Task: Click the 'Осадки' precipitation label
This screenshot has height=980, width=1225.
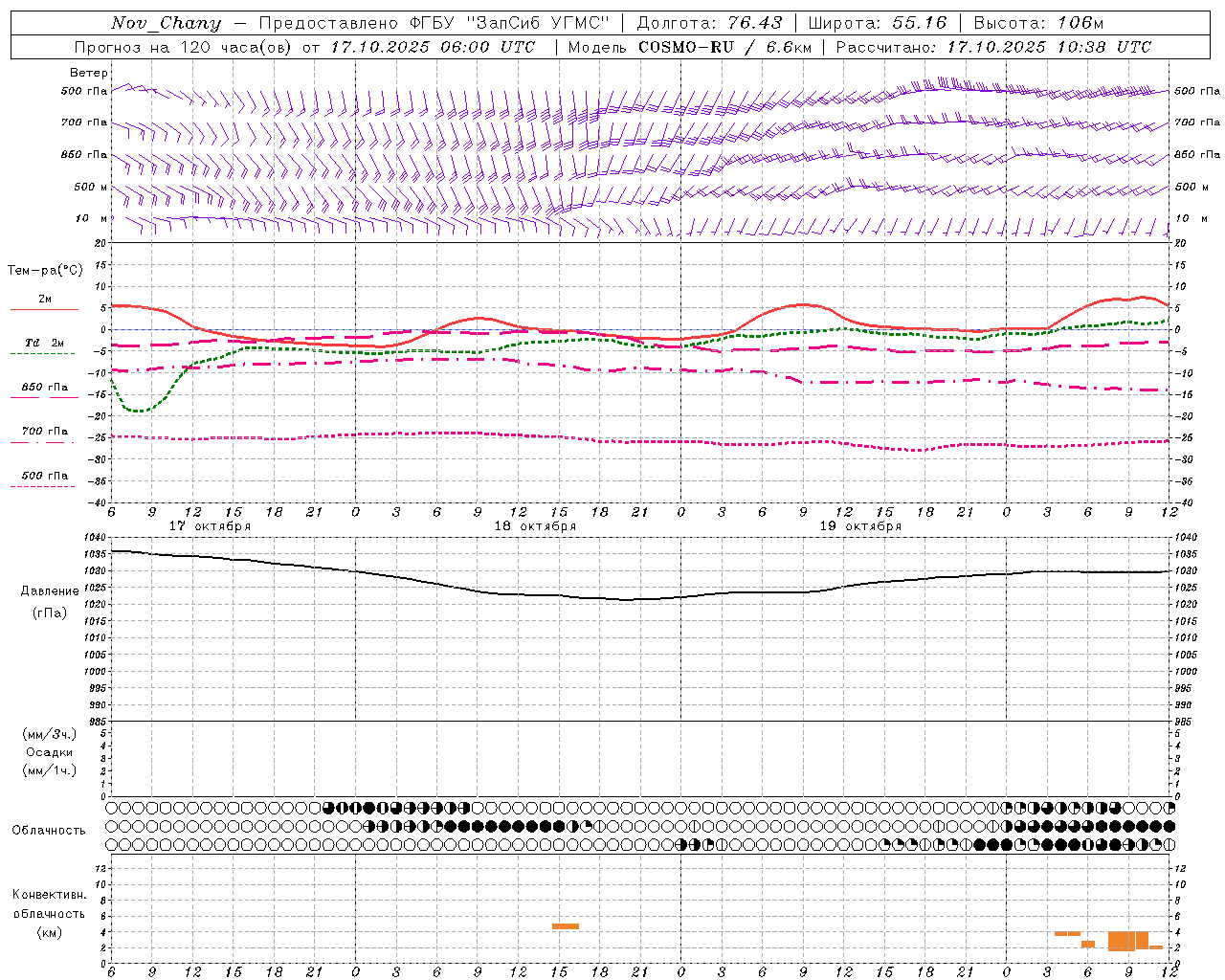Action: coord(50,752)
